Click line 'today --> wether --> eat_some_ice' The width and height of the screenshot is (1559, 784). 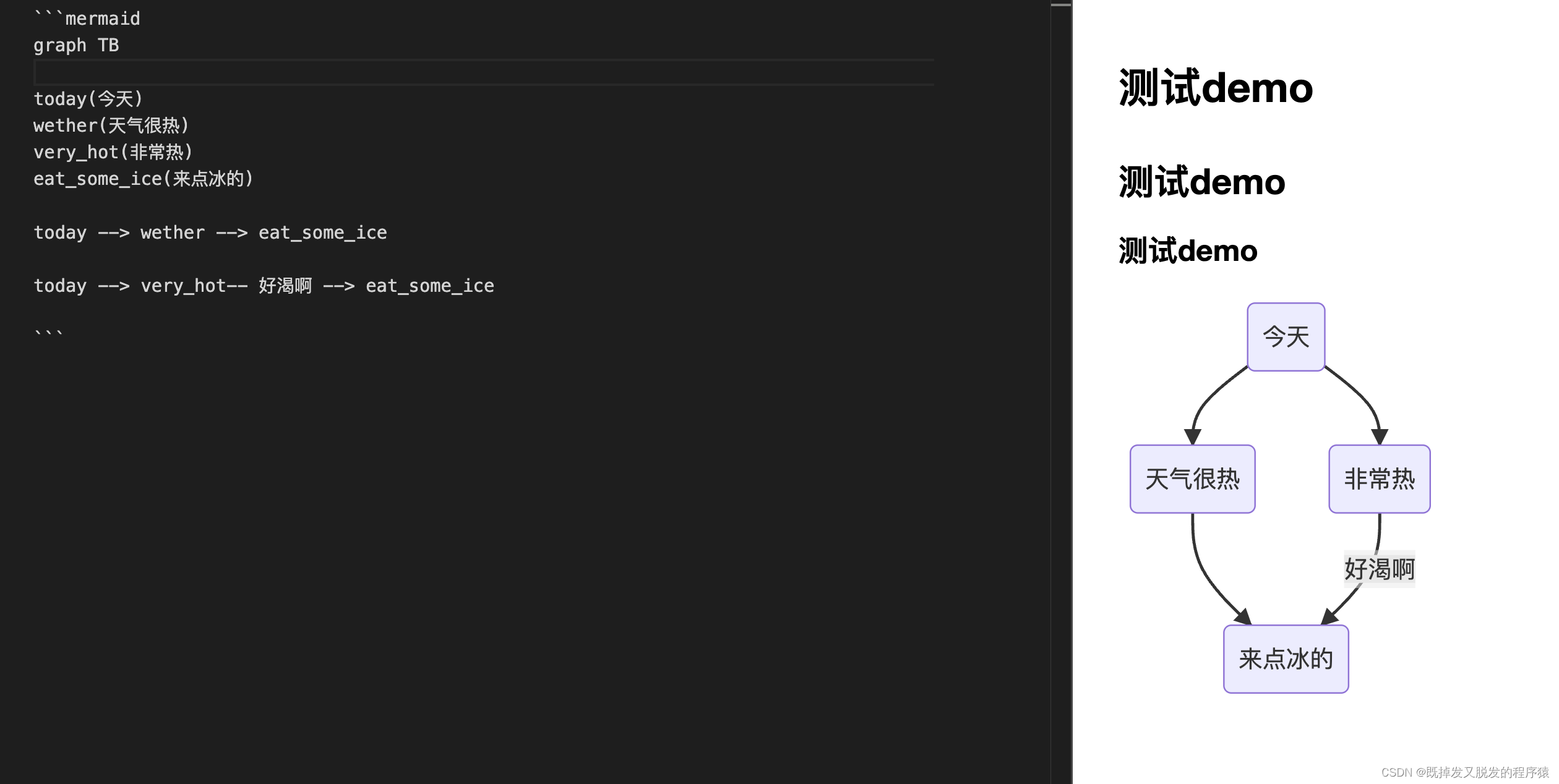(x=210, y=232)
